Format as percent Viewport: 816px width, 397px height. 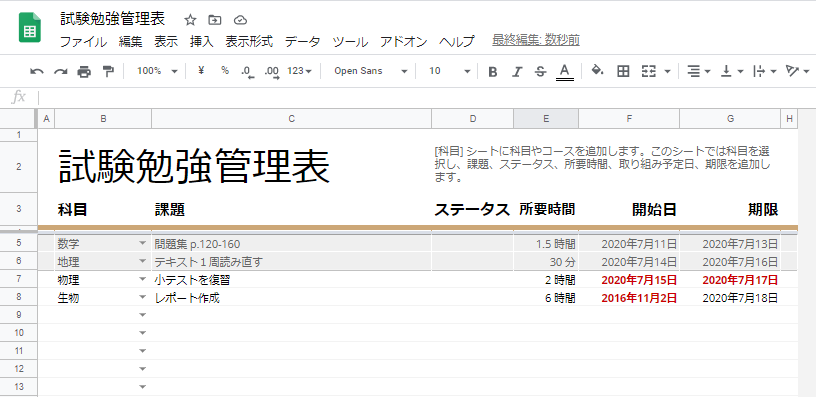coord(225,71)
